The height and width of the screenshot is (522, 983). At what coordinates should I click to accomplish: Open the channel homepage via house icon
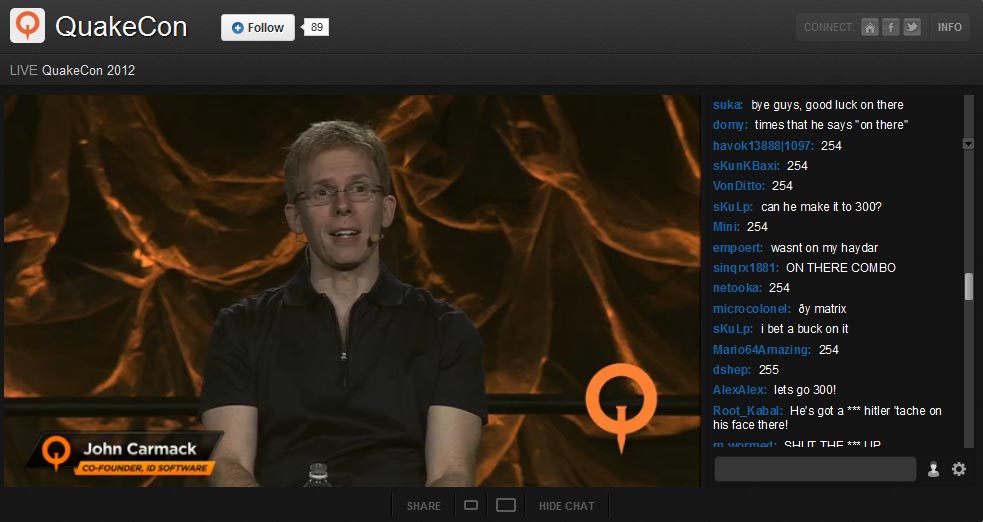tap(870, 28)
